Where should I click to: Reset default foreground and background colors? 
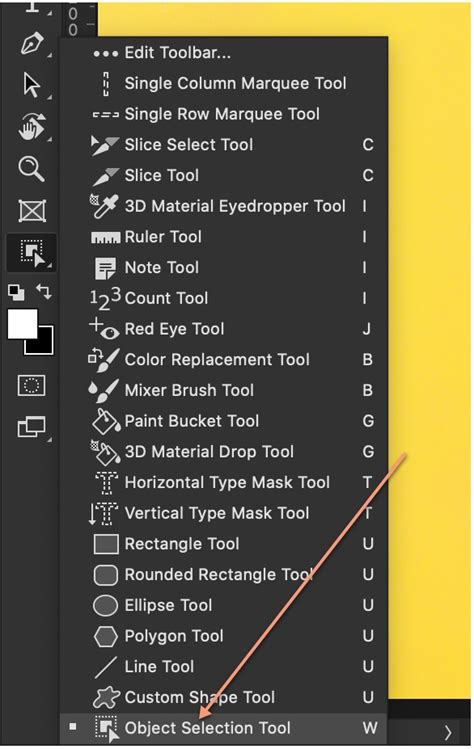point(17,292)
